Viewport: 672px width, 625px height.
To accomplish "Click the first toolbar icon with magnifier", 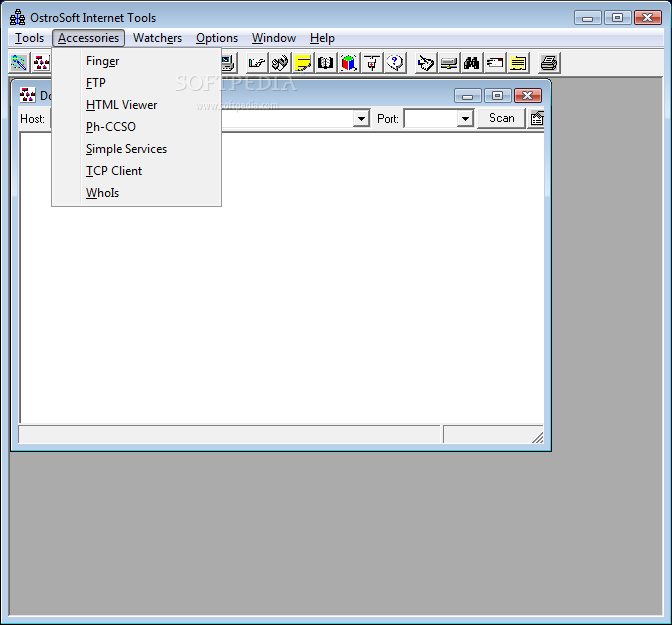I will [19, 63].
